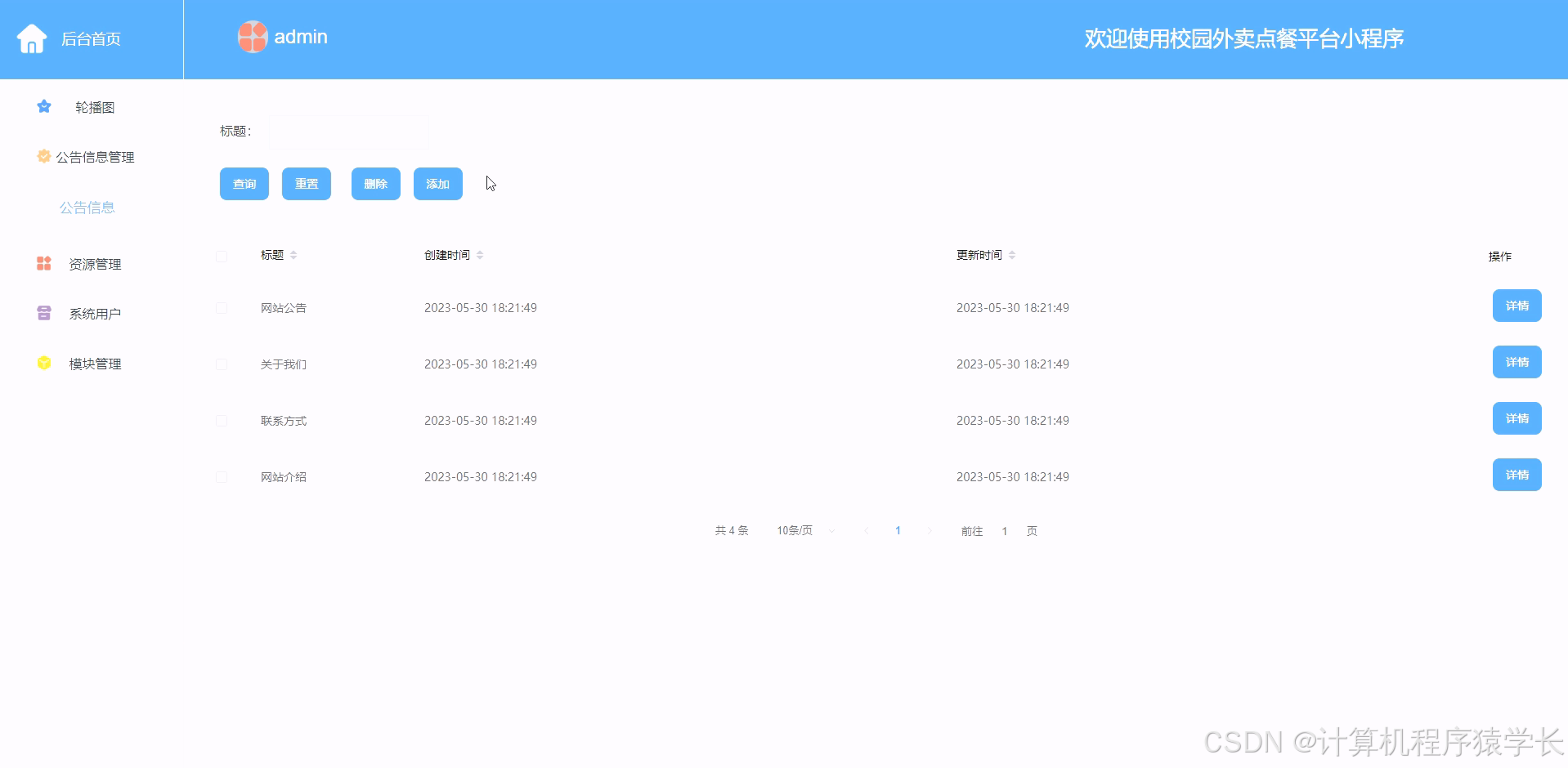This screenshot has width=1568, height=768.
Task: Click the 查询 button
Action: (244, 184)
